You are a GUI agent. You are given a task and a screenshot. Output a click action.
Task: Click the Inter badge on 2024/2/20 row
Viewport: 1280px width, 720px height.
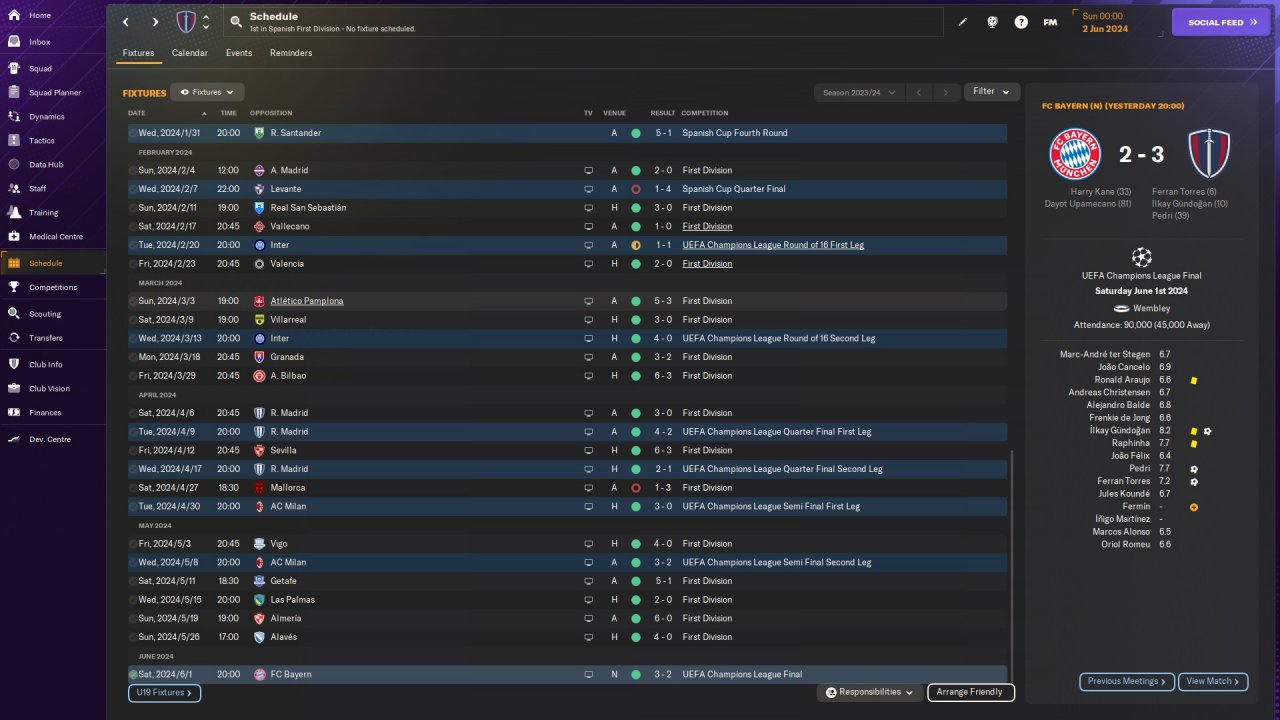pos(260,245)
